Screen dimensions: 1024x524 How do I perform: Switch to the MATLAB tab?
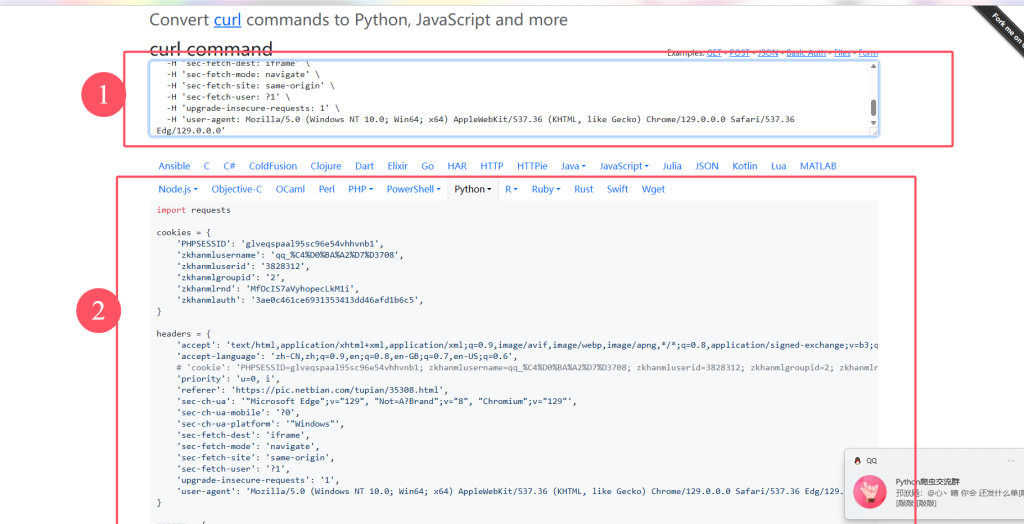(818, 166)
